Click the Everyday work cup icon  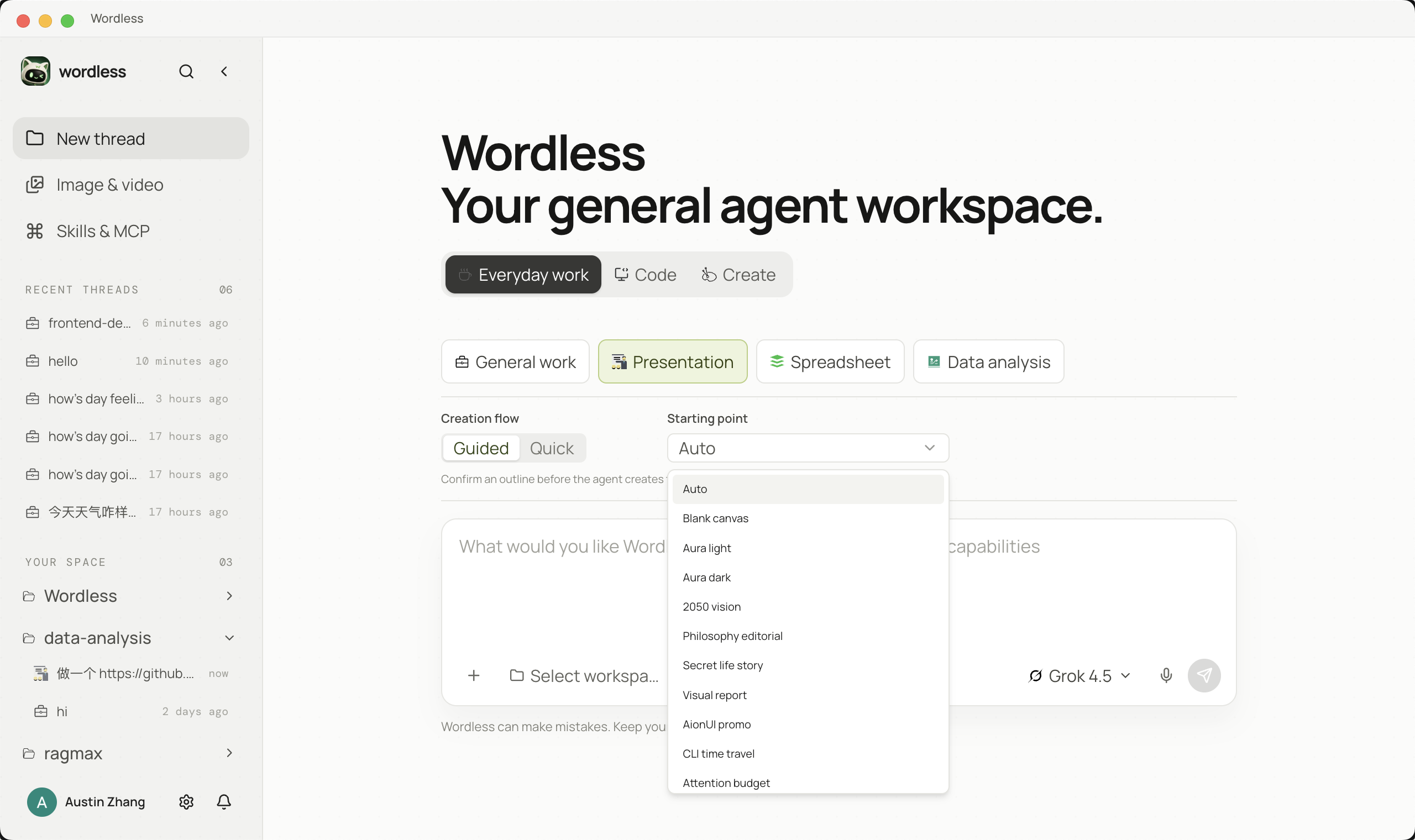point(465,275)
